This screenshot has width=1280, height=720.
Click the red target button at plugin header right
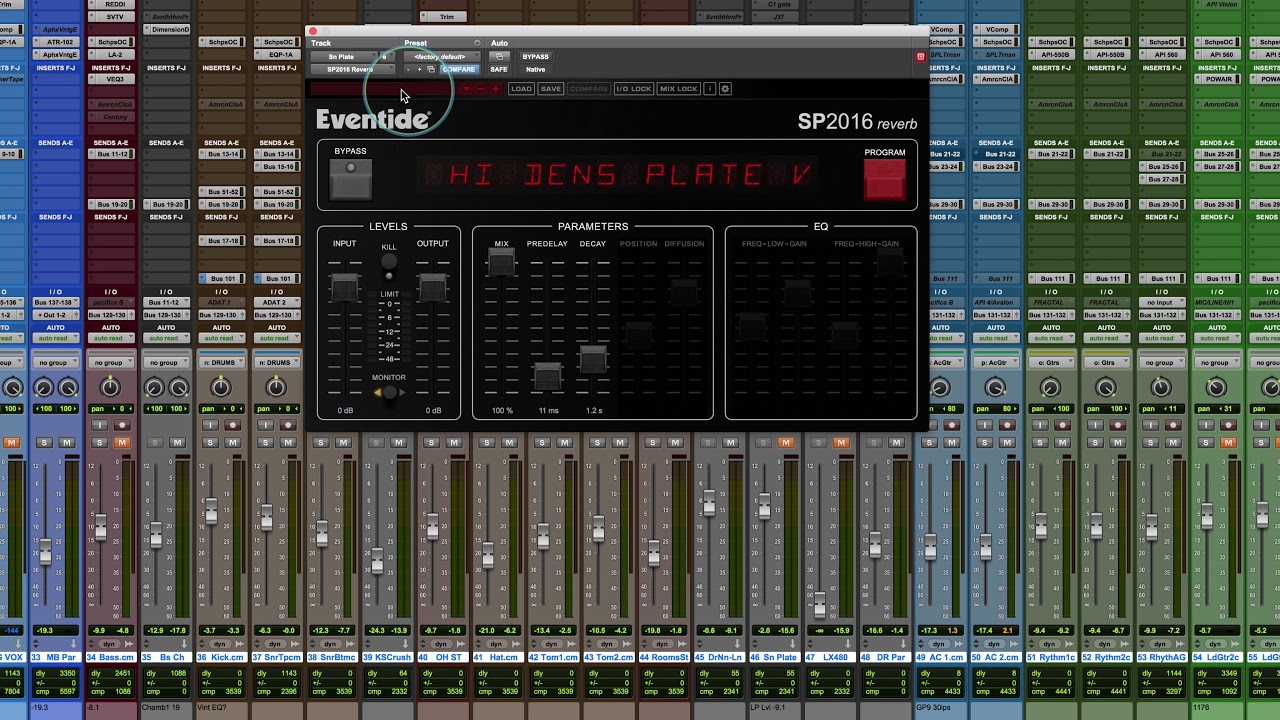point(920,57)
